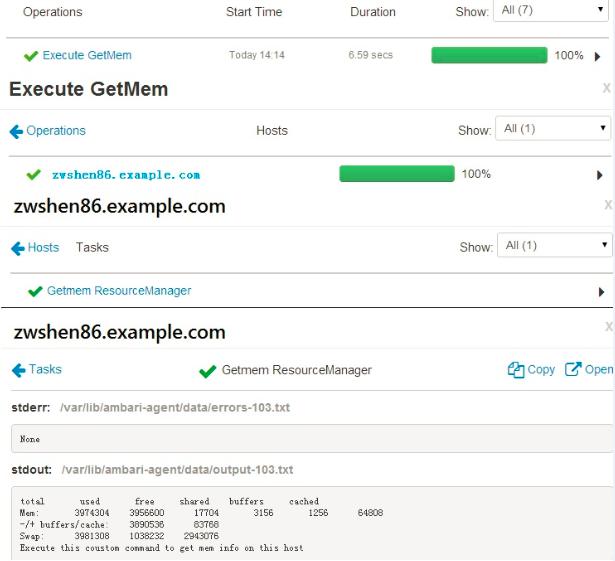Viewport: 615px width, 561px height.
Task: Click the Open external icon
Action: (573, 369)
